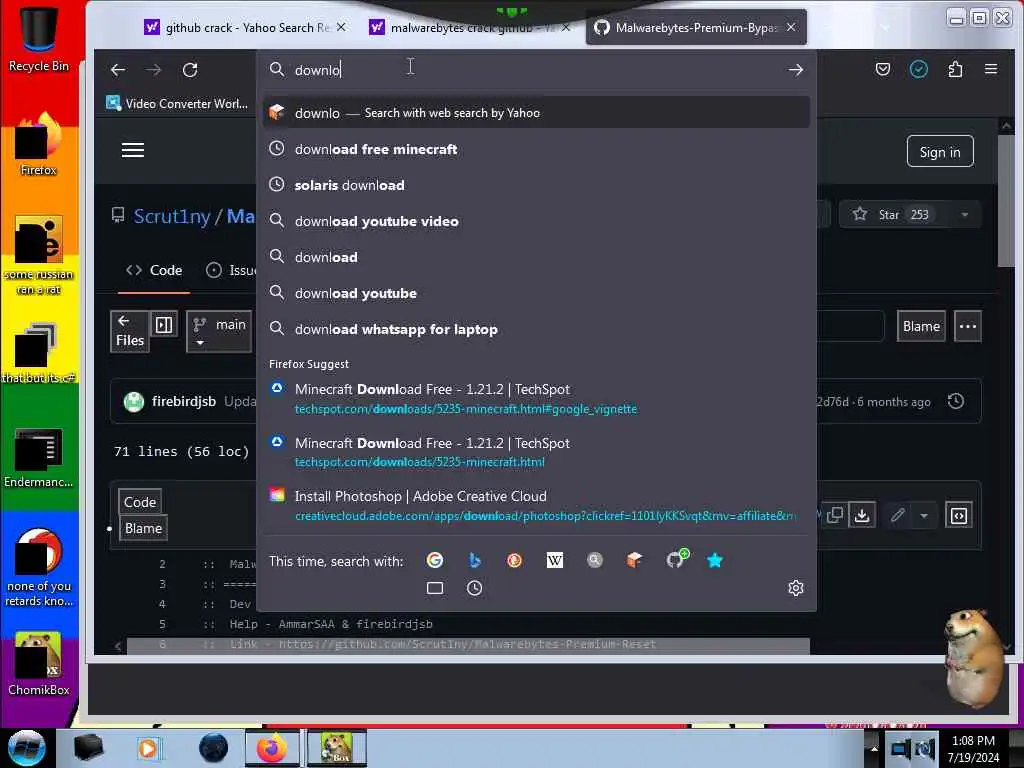This screenshot has width=1024, height=768.
Task: Click the Files back button
Action: pyautogui.click(x=129, y=331)
